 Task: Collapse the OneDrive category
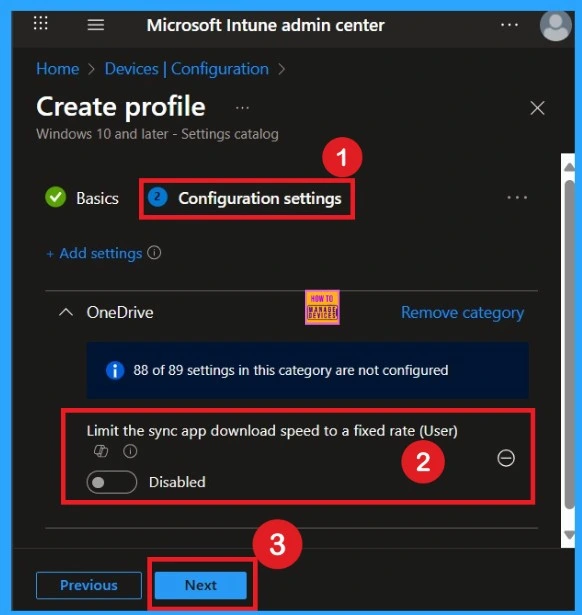point(66,313)
